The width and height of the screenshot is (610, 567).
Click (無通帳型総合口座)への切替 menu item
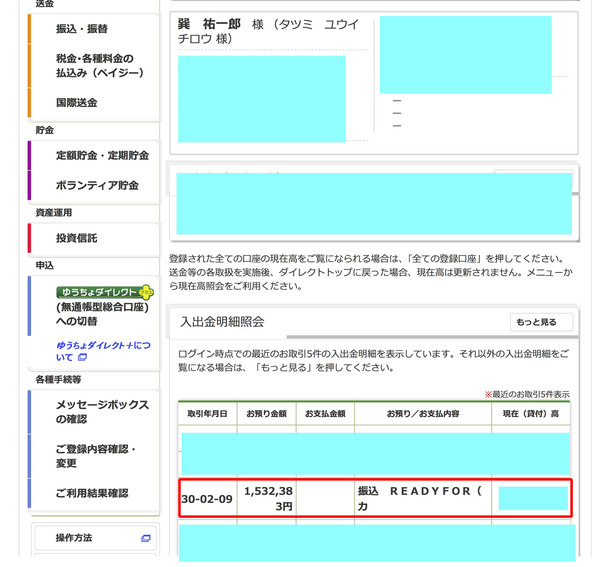[x=102, y=314]
